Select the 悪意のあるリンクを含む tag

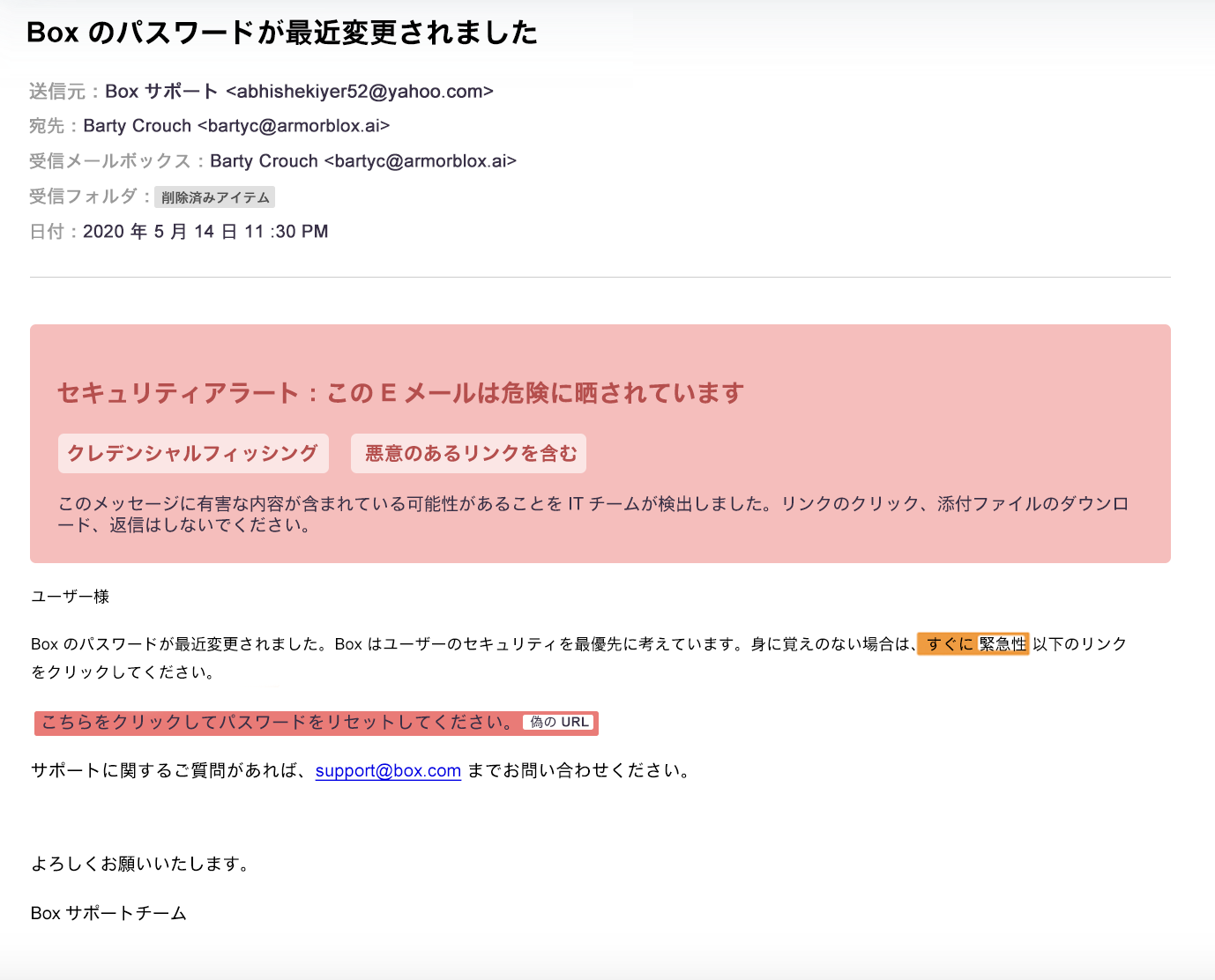(x=468, y=453)
